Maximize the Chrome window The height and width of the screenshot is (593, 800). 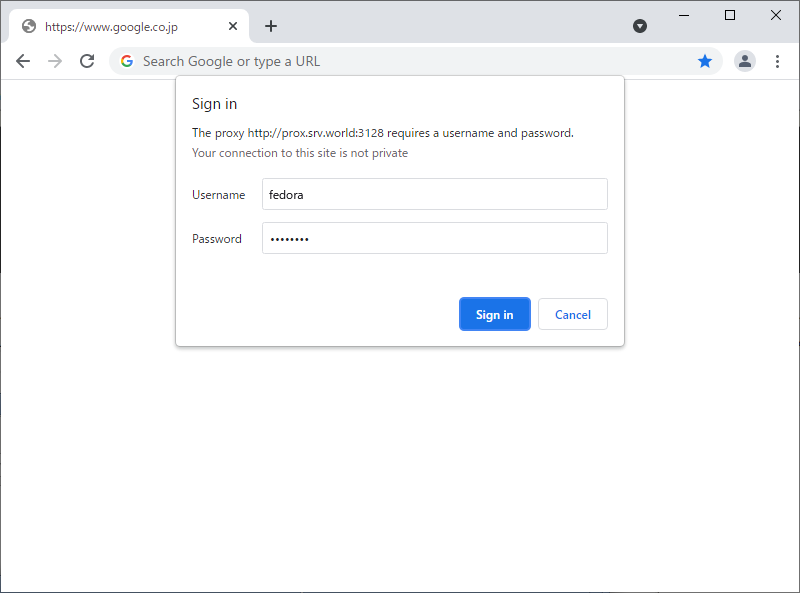[x=730, y=15]
